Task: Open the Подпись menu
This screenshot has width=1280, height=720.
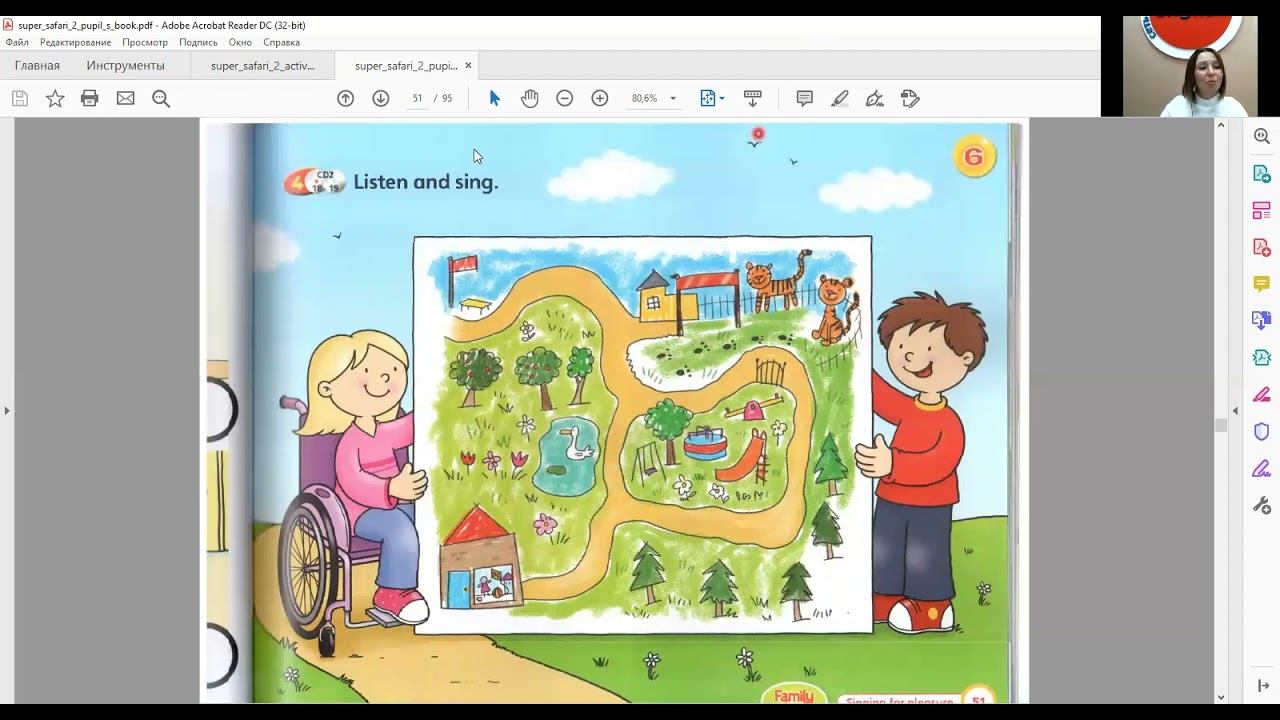Action: click(198, 42)
